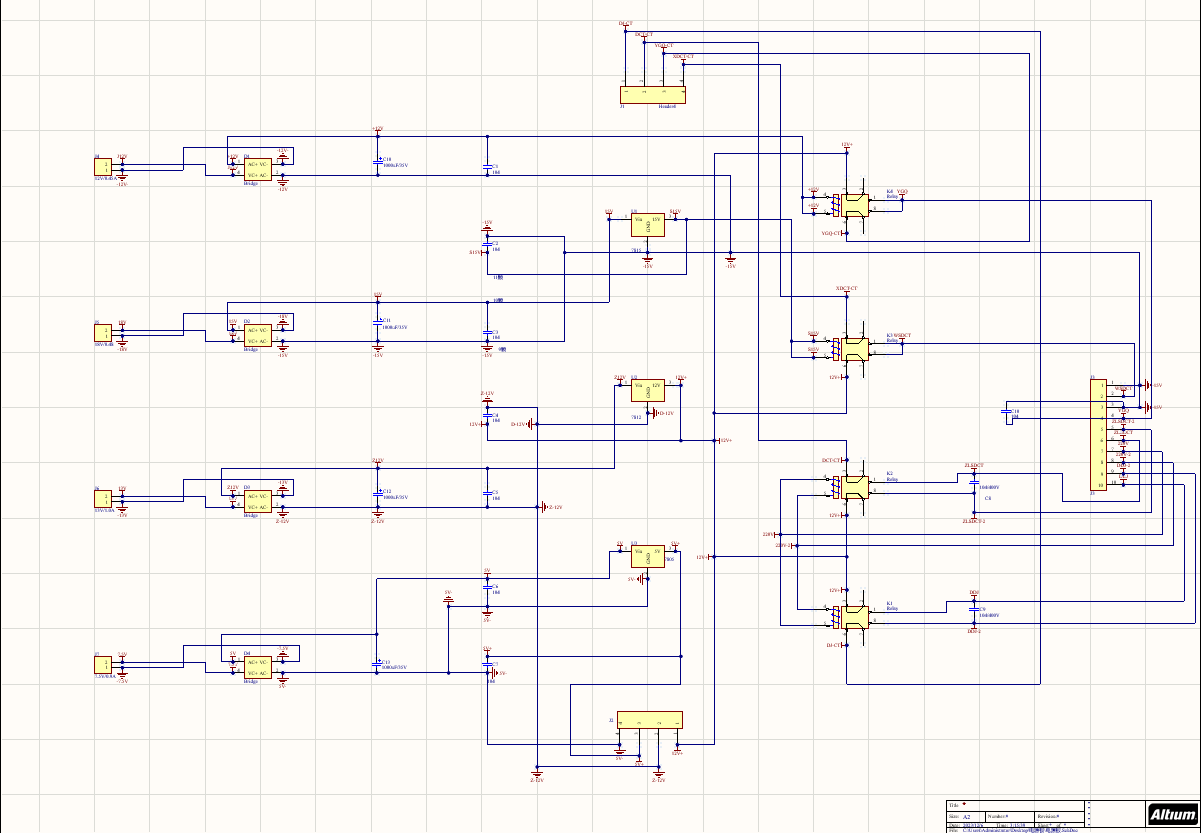1201x833 pixels.
Task: Click capacitor C10 1000uF/35V
Action: (379, 161)
